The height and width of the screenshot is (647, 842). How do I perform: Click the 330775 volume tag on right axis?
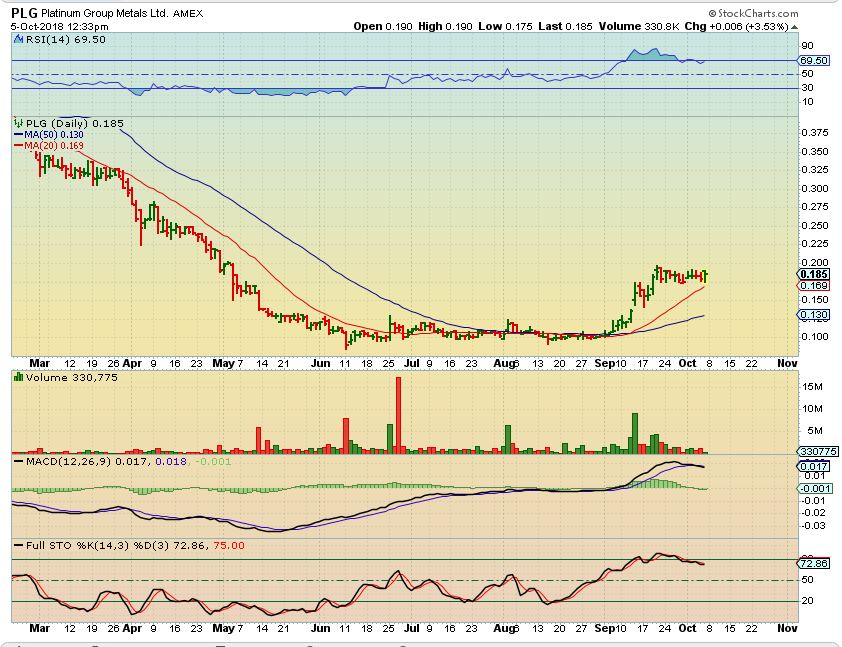[x=817, y=452]
